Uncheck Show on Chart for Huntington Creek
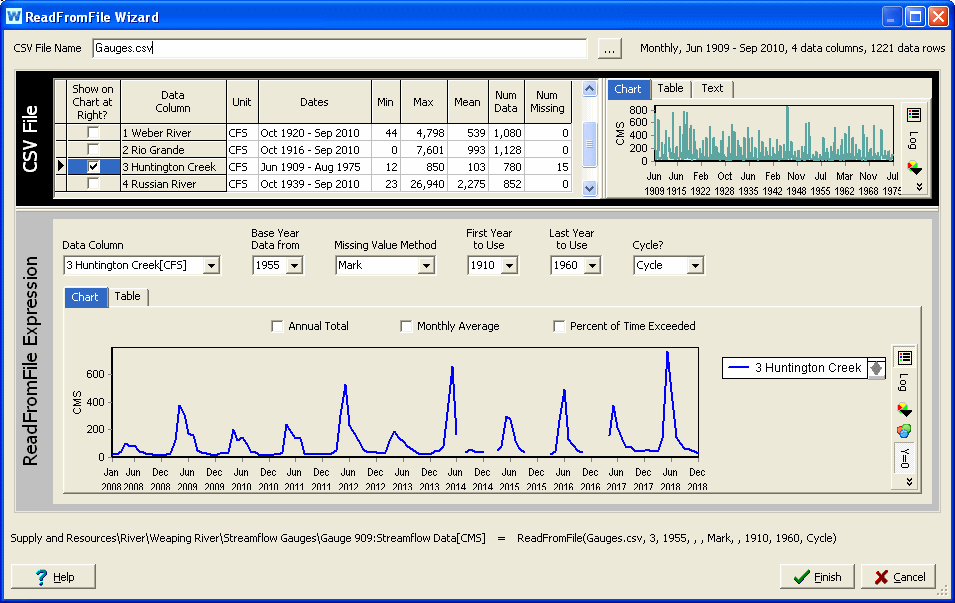Image resolution: width=955 pixels, height=603 pixels. point(93,166)
